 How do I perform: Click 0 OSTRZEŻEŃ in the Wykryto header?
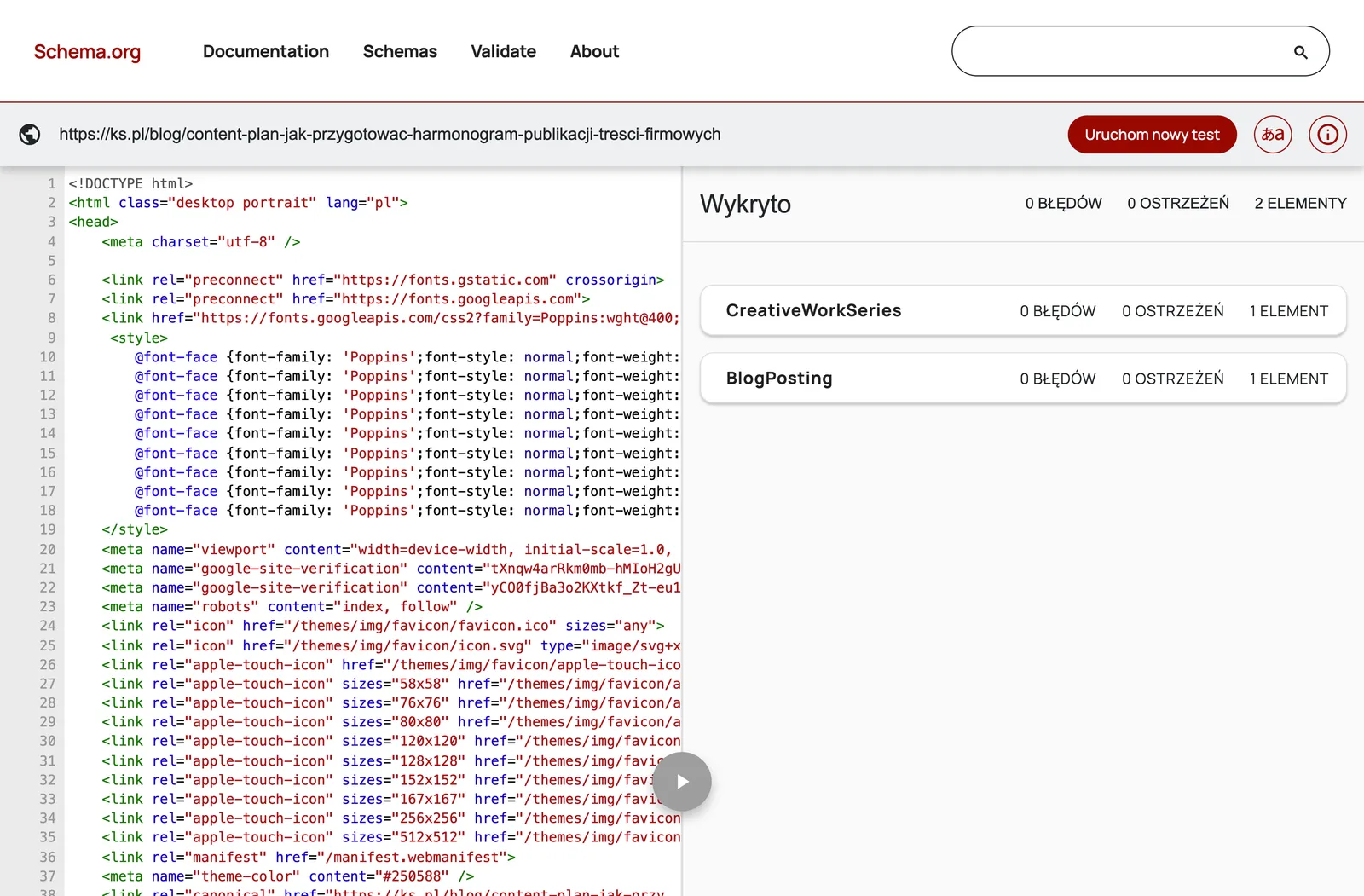click(1178, 204)
